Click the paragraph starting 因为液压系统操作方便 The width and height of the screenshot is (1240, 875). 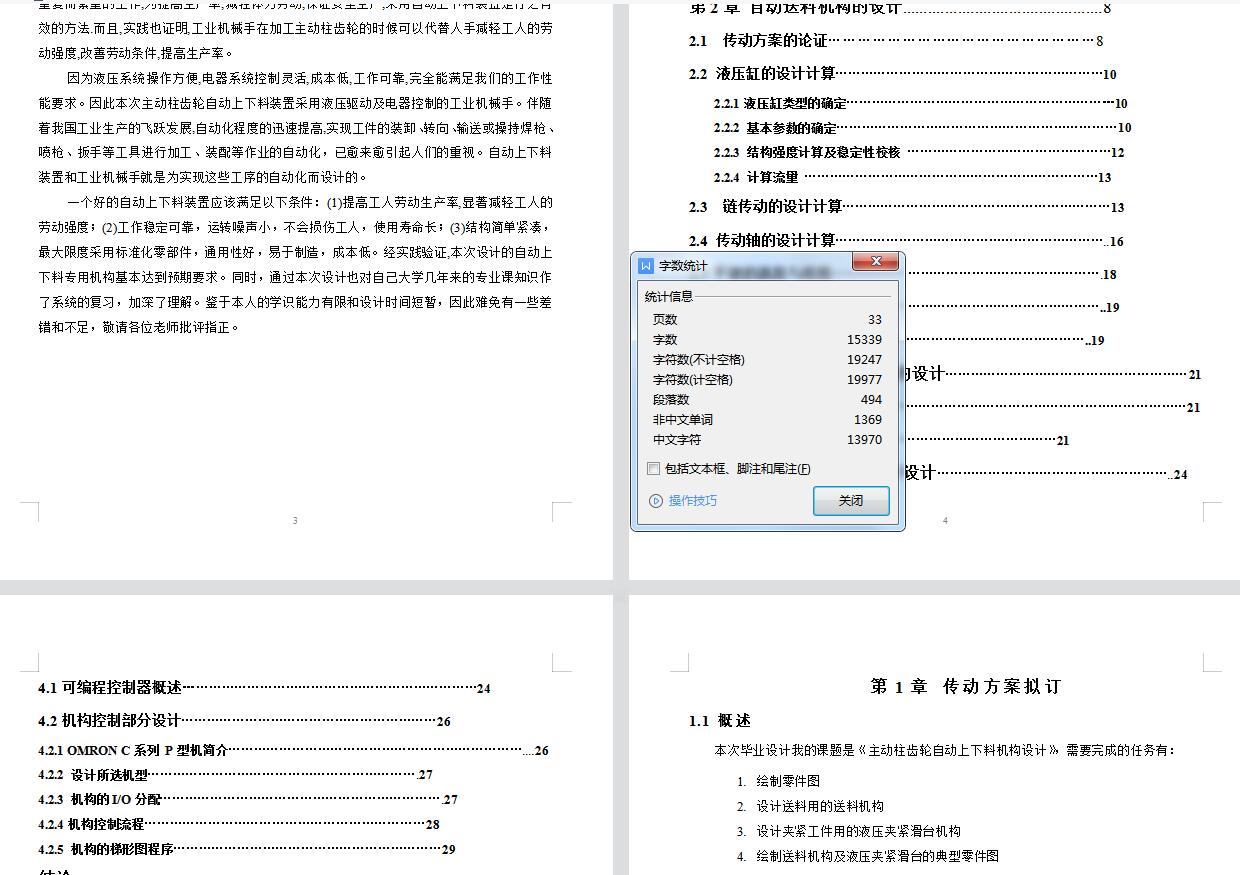[295, 128]
